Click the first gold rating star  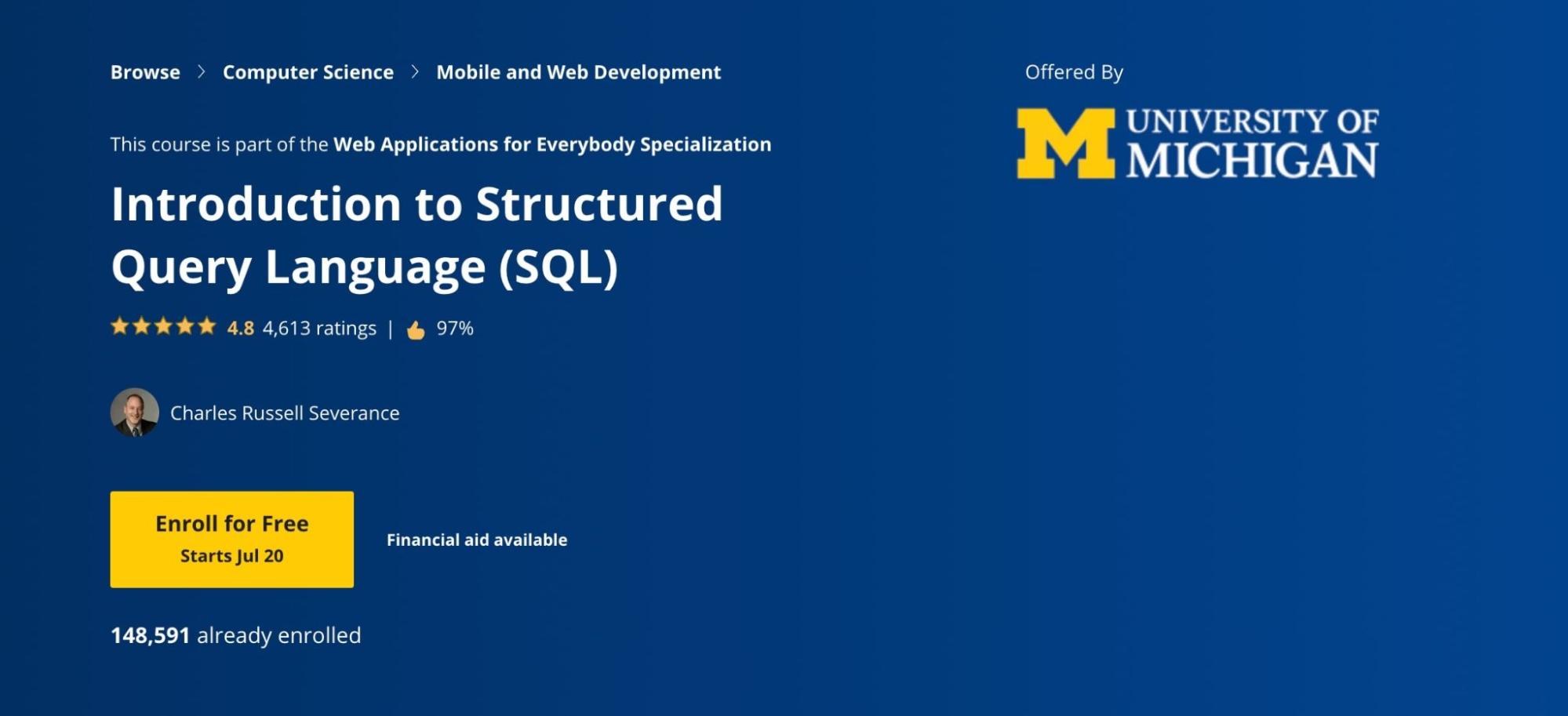click(x=119, y=326)
